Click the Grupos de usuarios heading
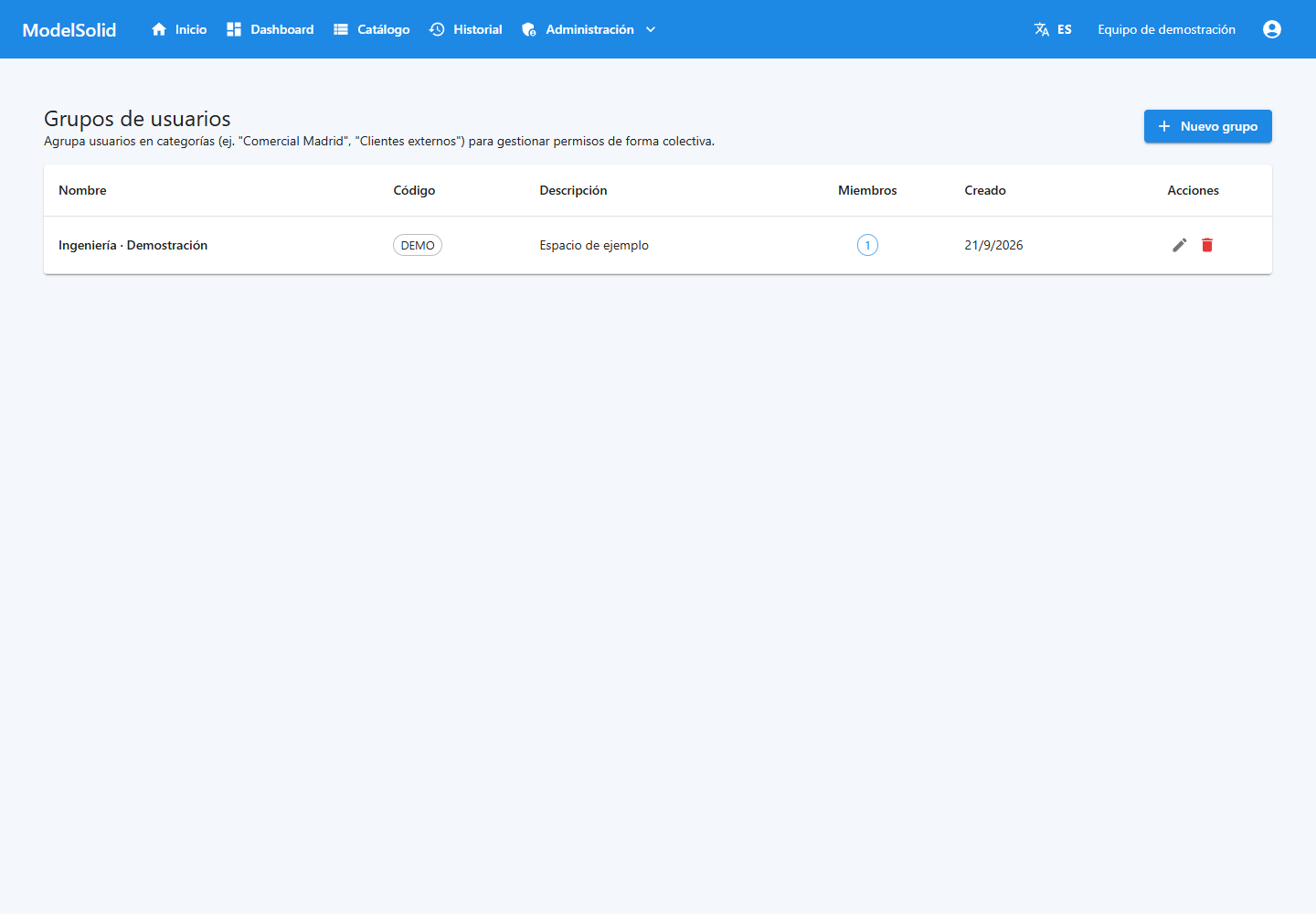 [x=137, y=119]
